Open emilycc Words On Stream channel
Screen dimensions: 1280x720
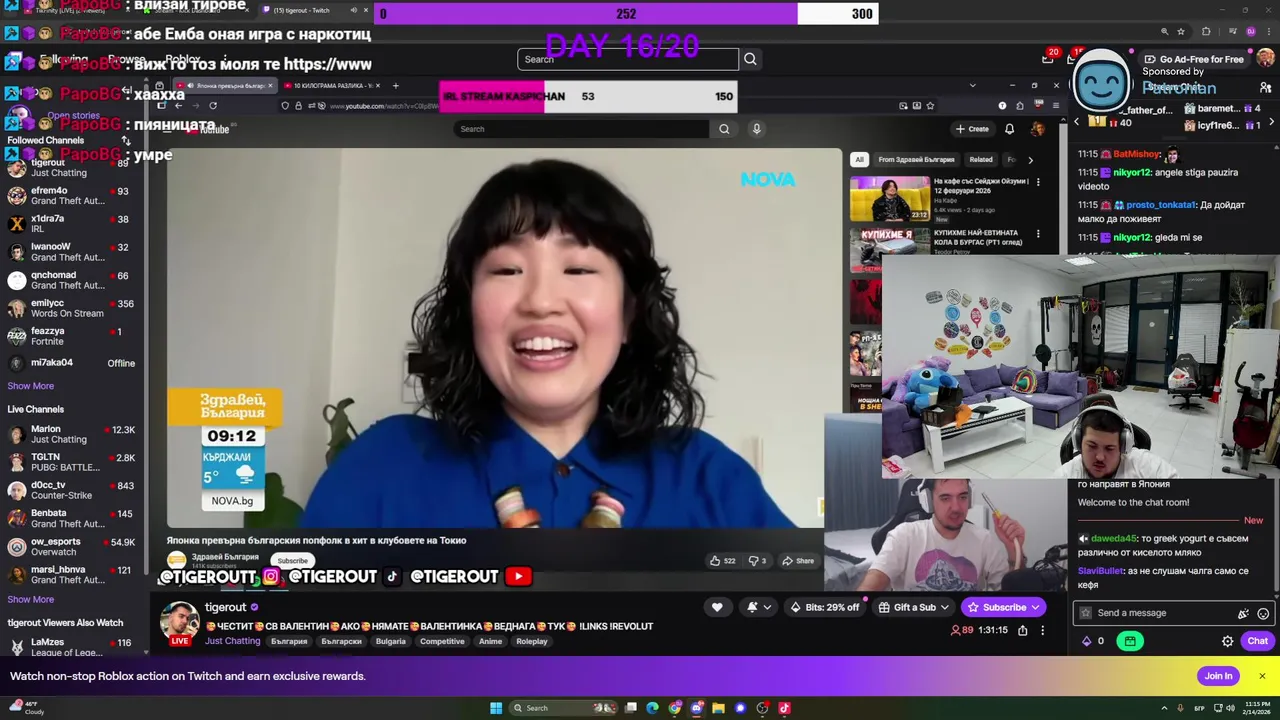(70, 308)
